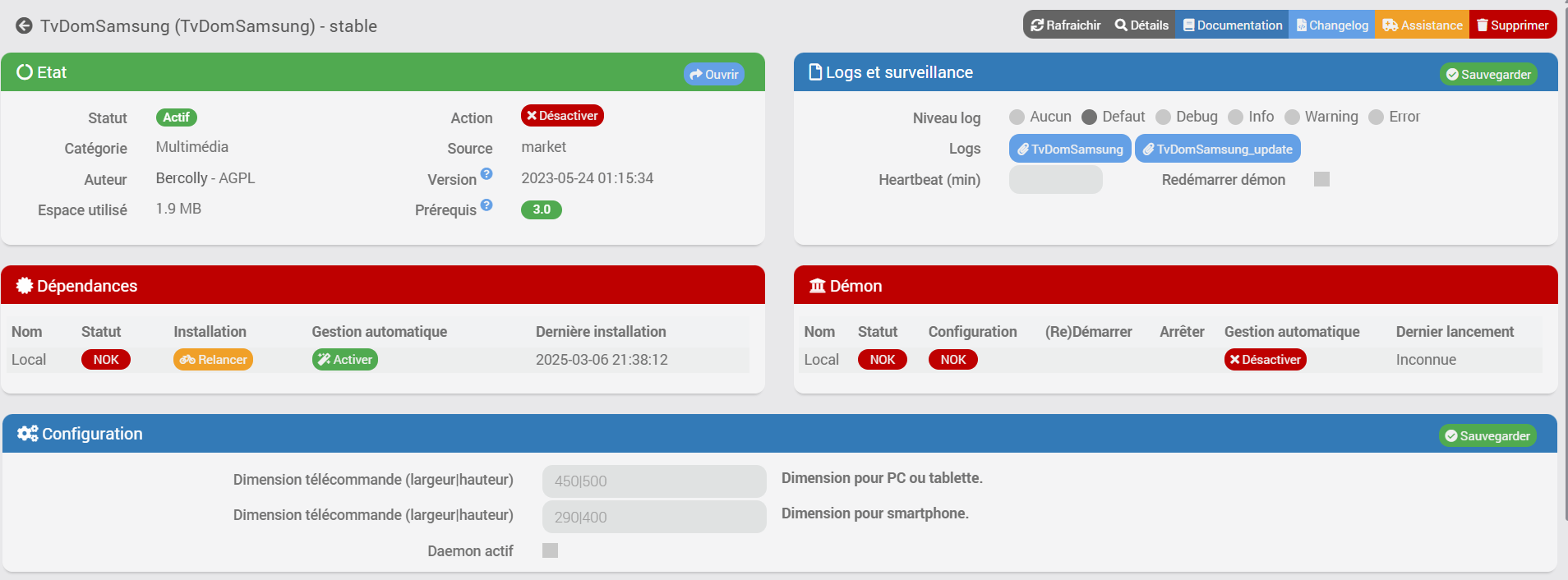Click the Multimédia category value
This screenshot has width=1568, height=580.
click(192, 147)
